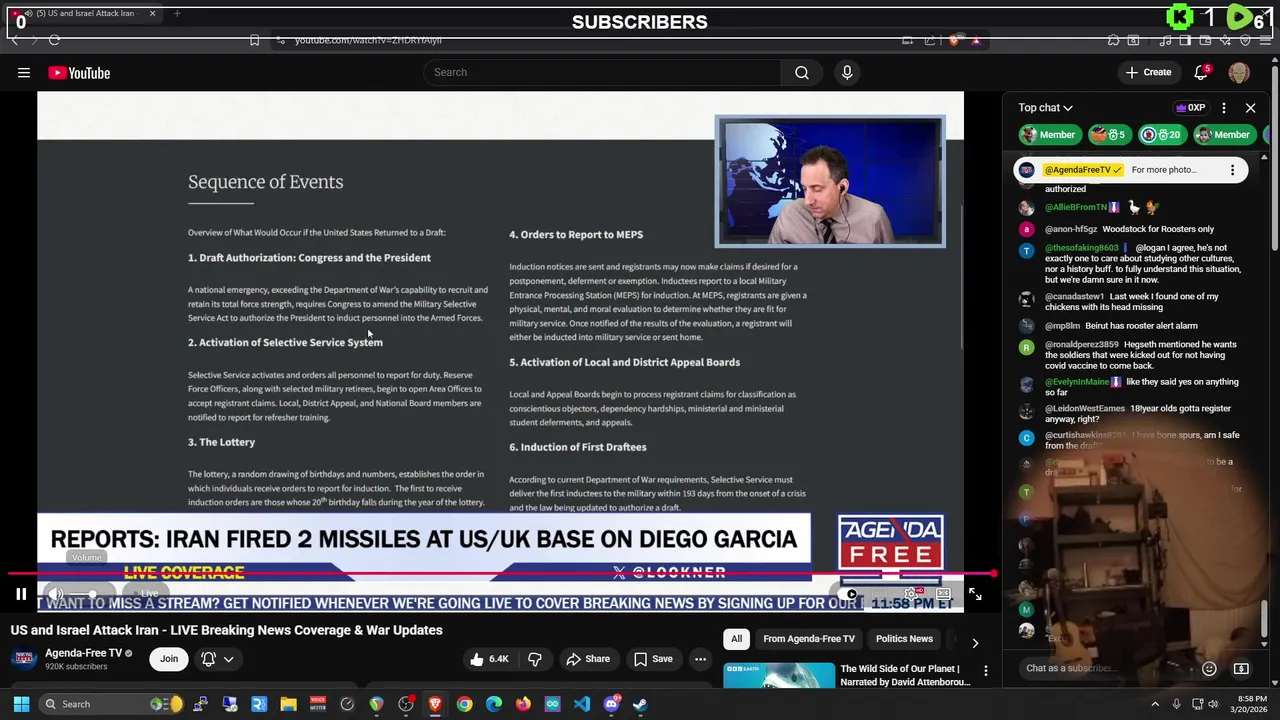Click the browser address bar URL
The height and width of the screenshot is (720, 1280).
(x=368, y=40)
